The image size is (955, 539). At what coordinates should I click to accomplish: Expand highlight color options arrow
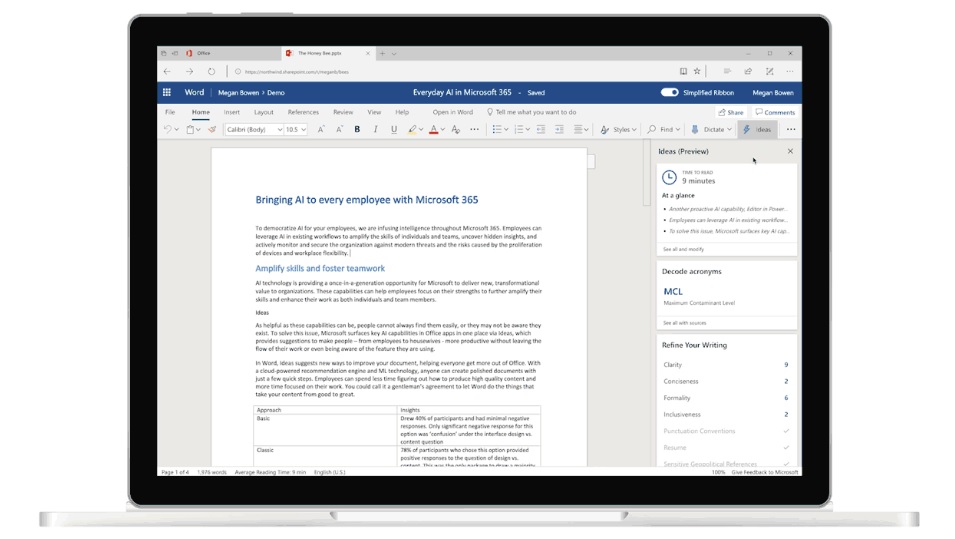point(421,130)
